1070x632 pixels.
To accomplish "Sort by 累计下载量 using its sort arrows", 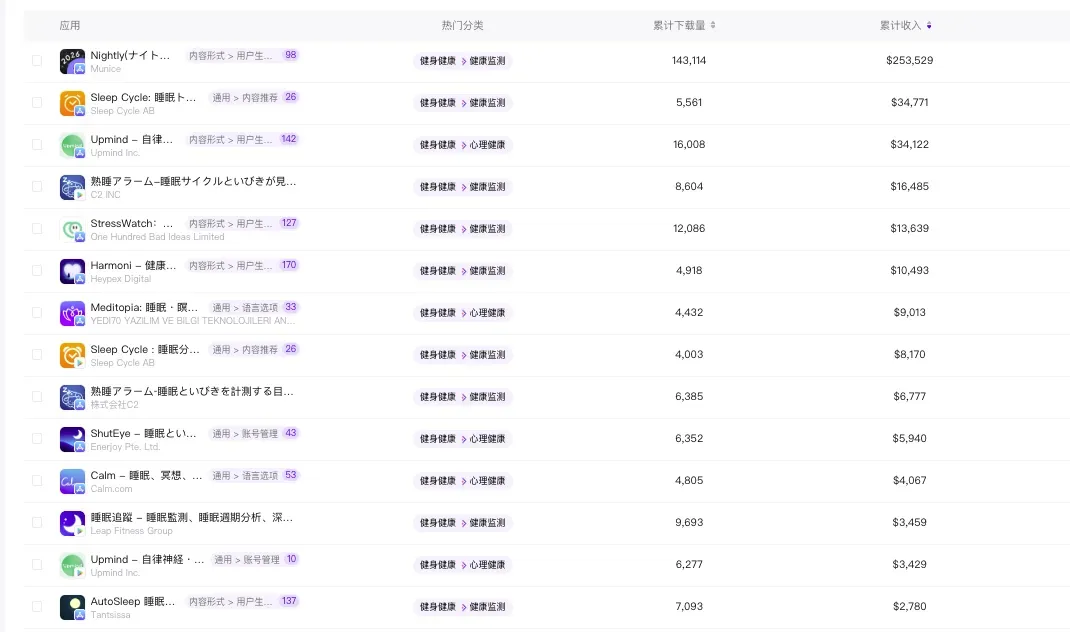I will [713, 25].
